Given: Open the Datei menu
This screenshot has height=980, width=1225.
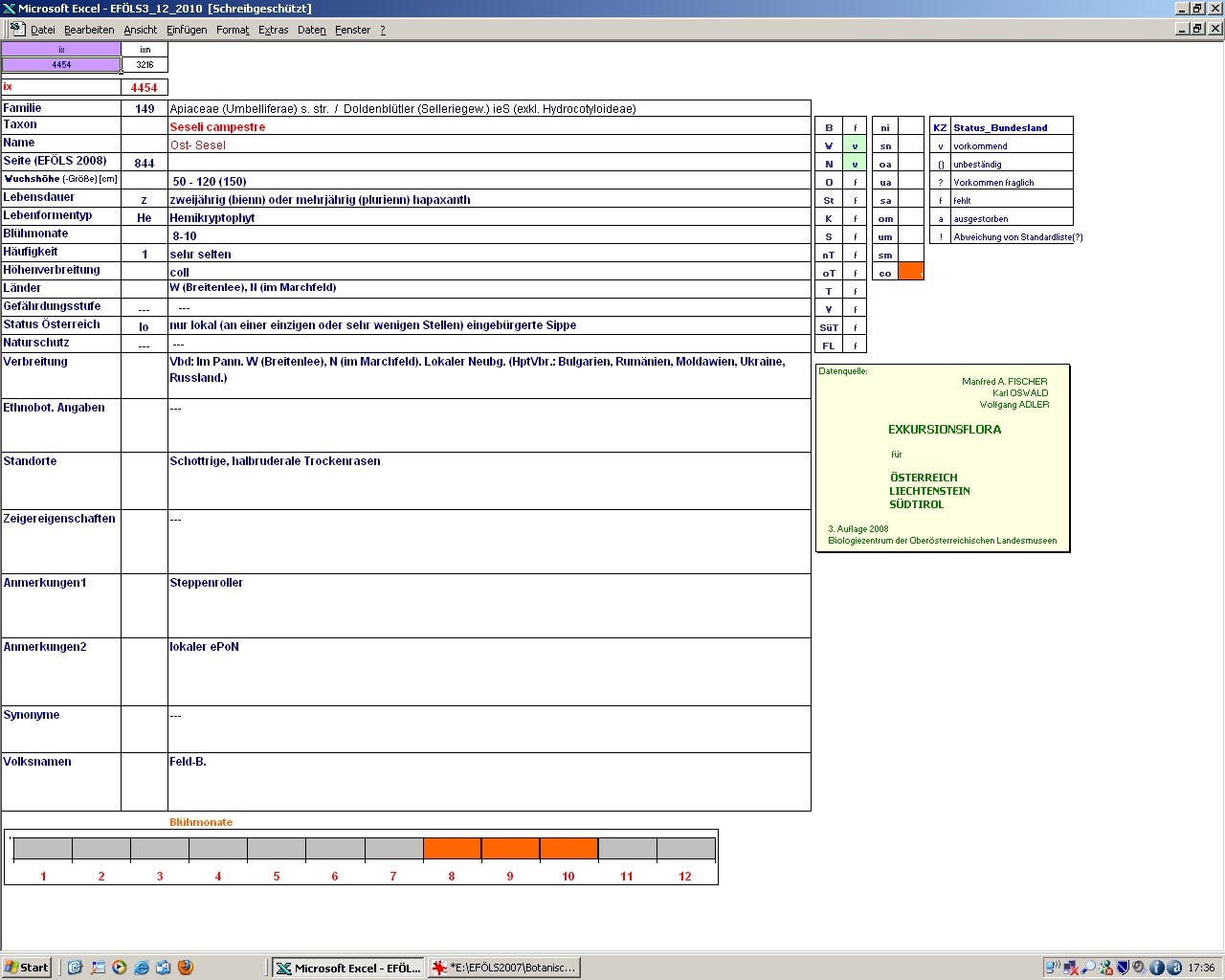Looking at the screenshot, I should click(43, 30).
